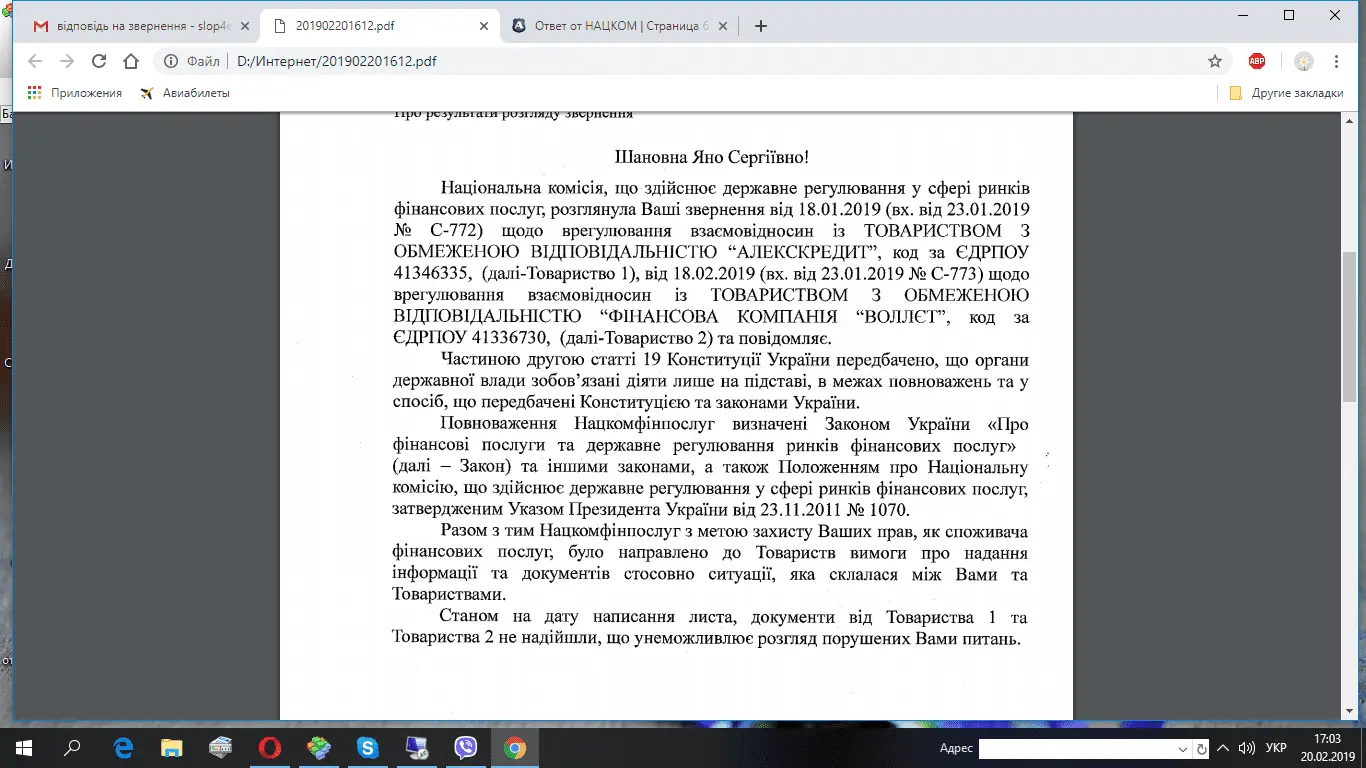This screenshot has width=1366, height=768.
Task: Expand the hidden system tray icons
Action: pos(1223,748)
